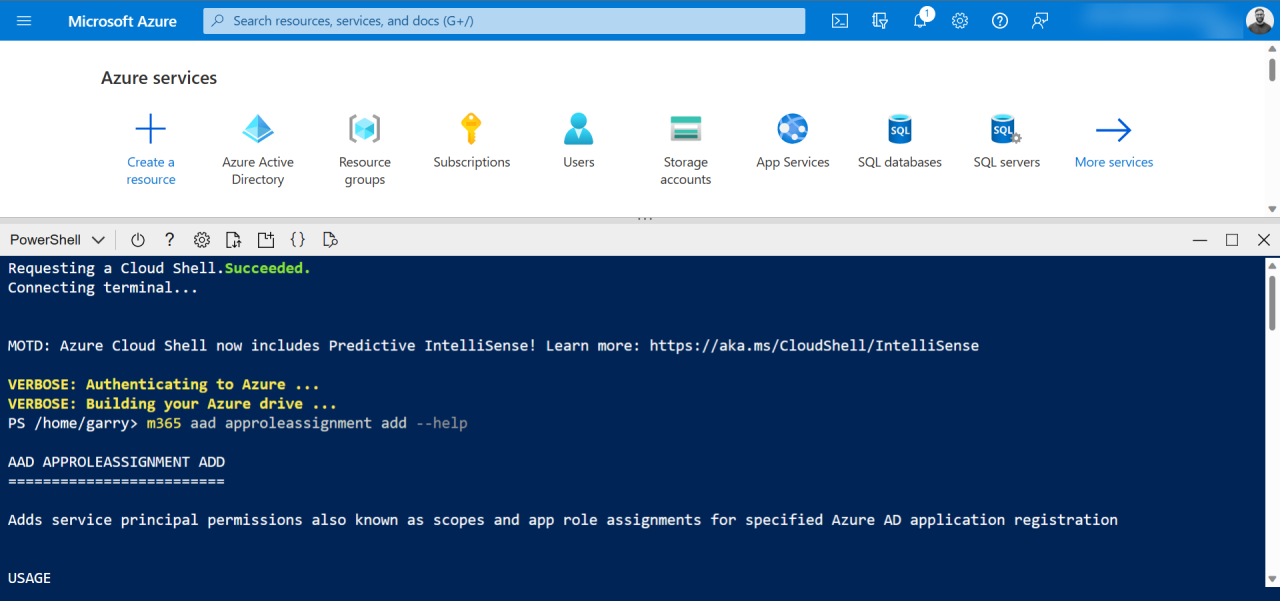1280x601 pixels.
Task: Open Resource groups service
Action: pos(365,150)
